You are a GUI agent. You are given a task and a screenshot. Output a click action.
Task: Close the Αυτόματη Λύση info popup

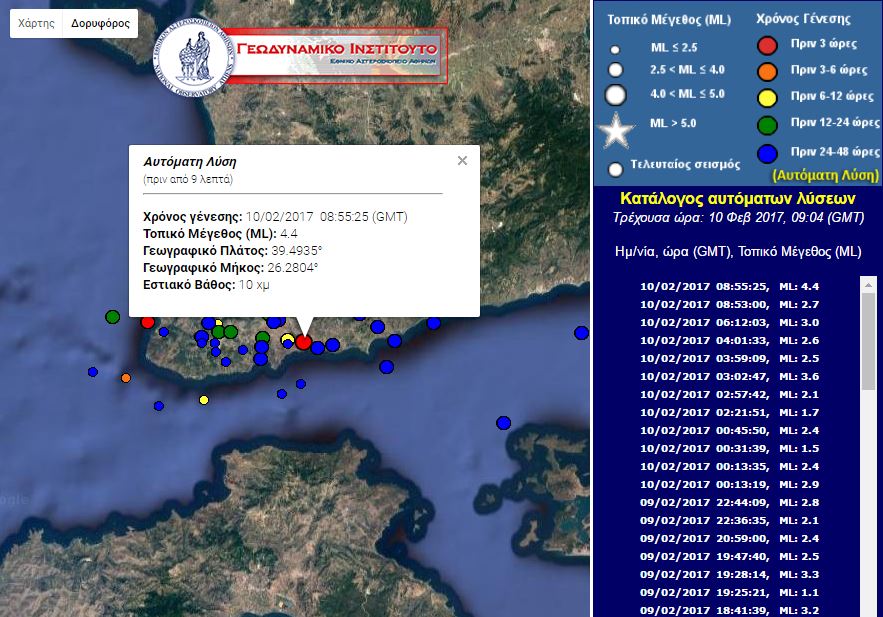pos(461,159)
